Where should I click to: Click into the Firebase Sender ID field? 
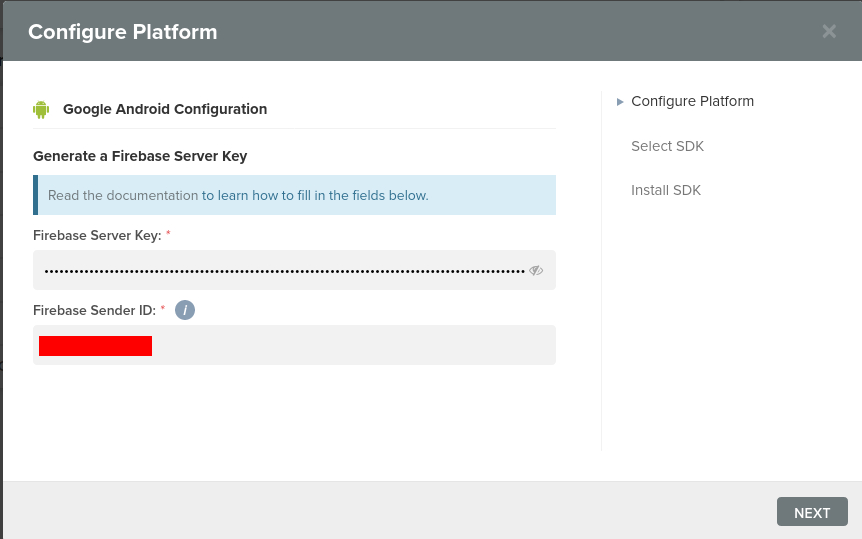(x=350, y=345)
